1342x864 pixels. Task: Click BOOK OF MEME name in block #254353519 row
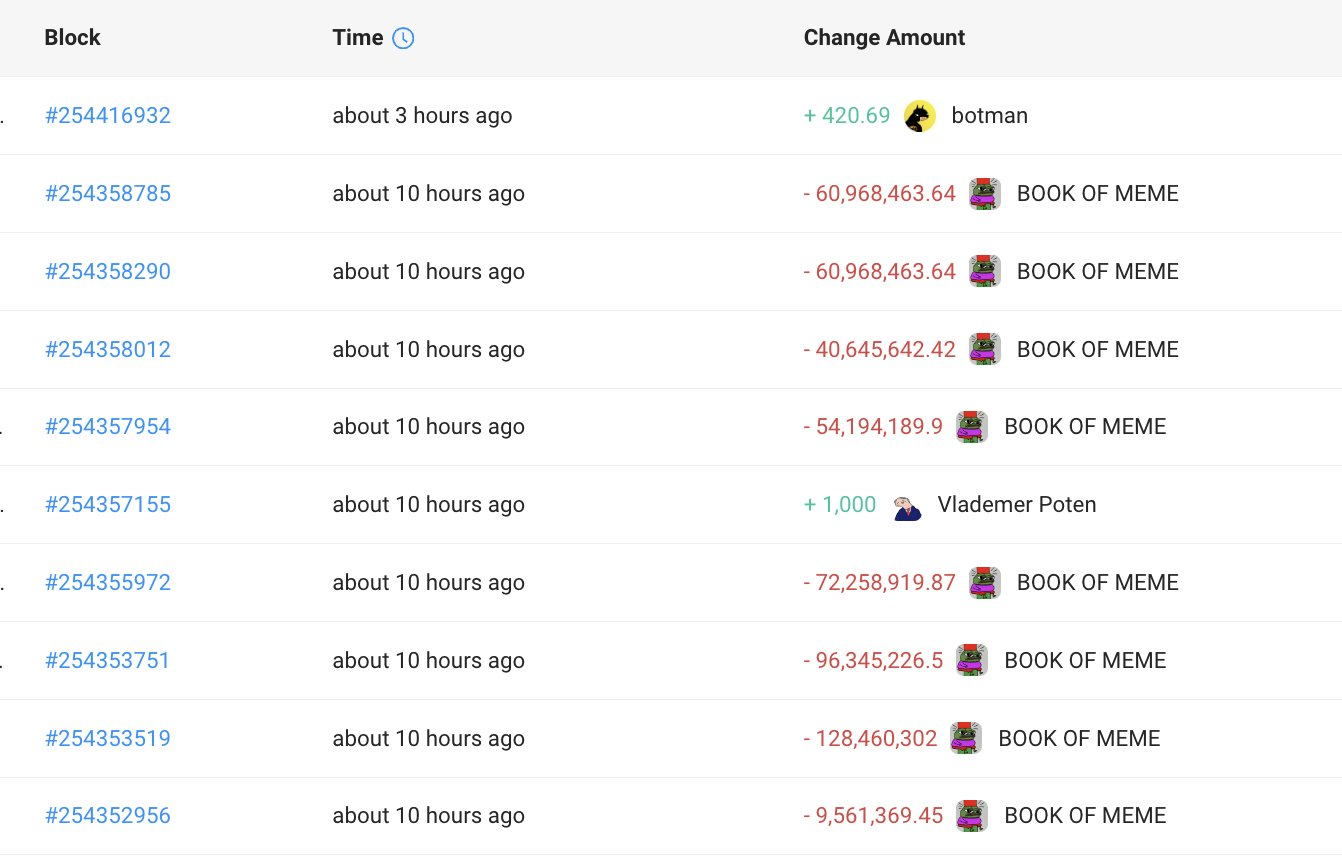point(1079,739)
